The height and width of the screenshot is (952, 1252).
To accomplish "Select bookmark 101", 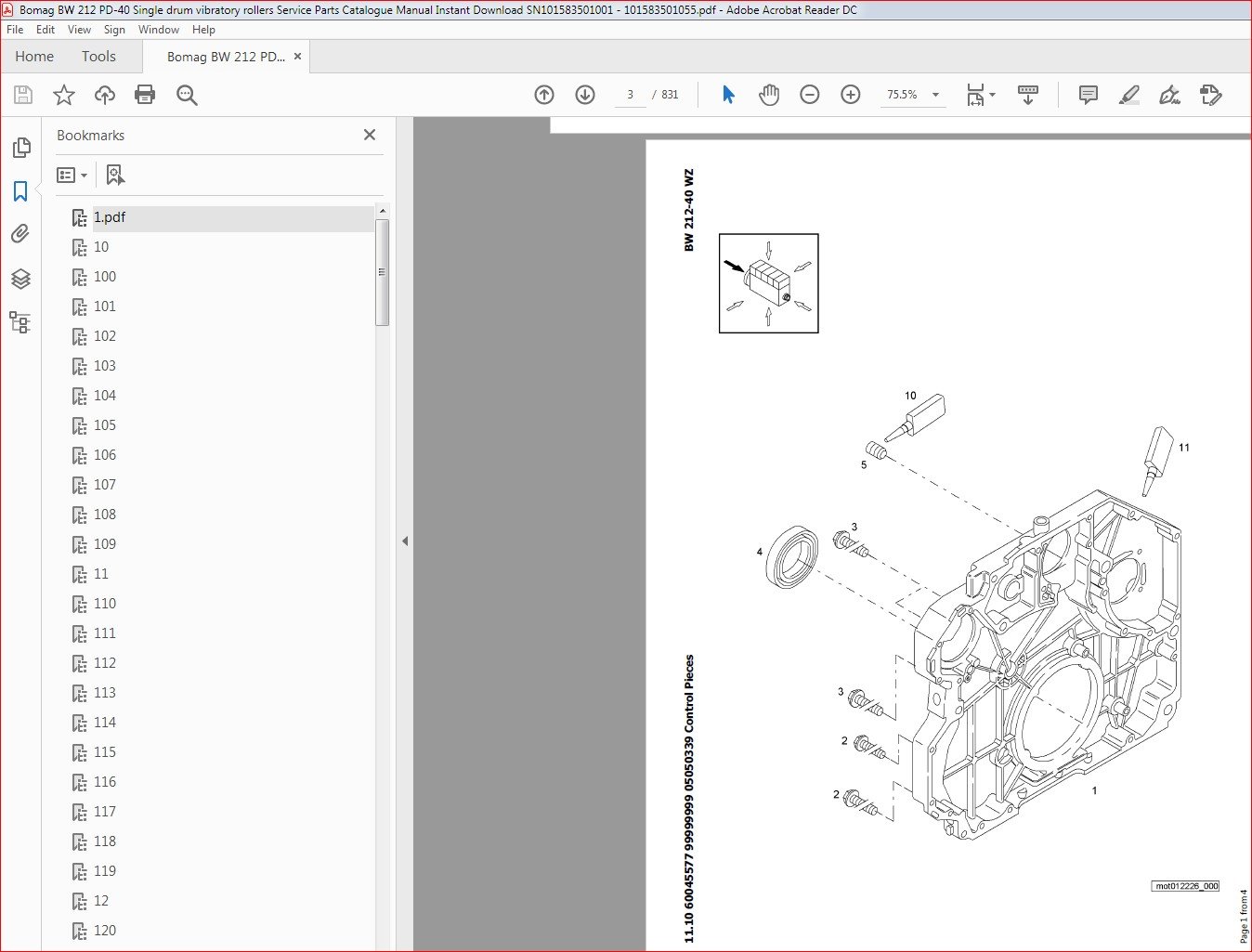I will 104,306.
